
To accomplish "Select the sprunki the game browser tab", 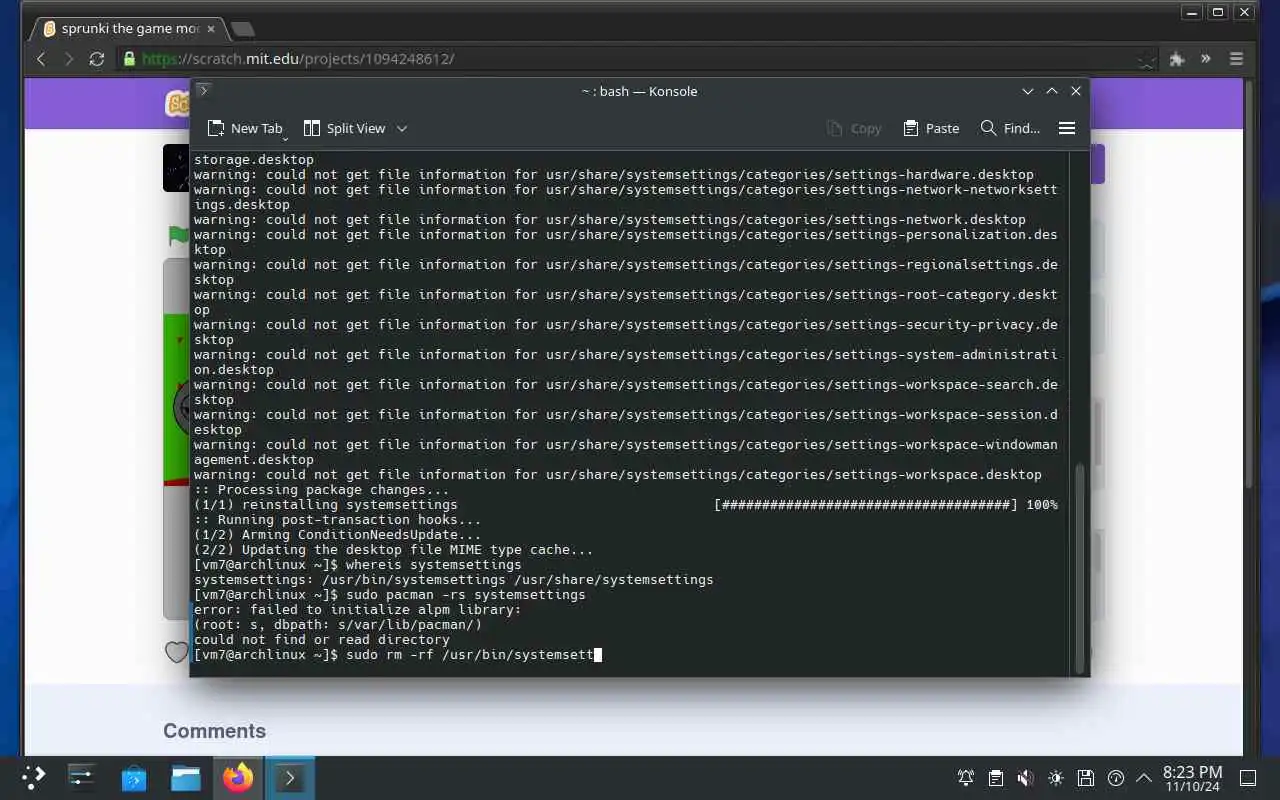I will pos(130,29).
